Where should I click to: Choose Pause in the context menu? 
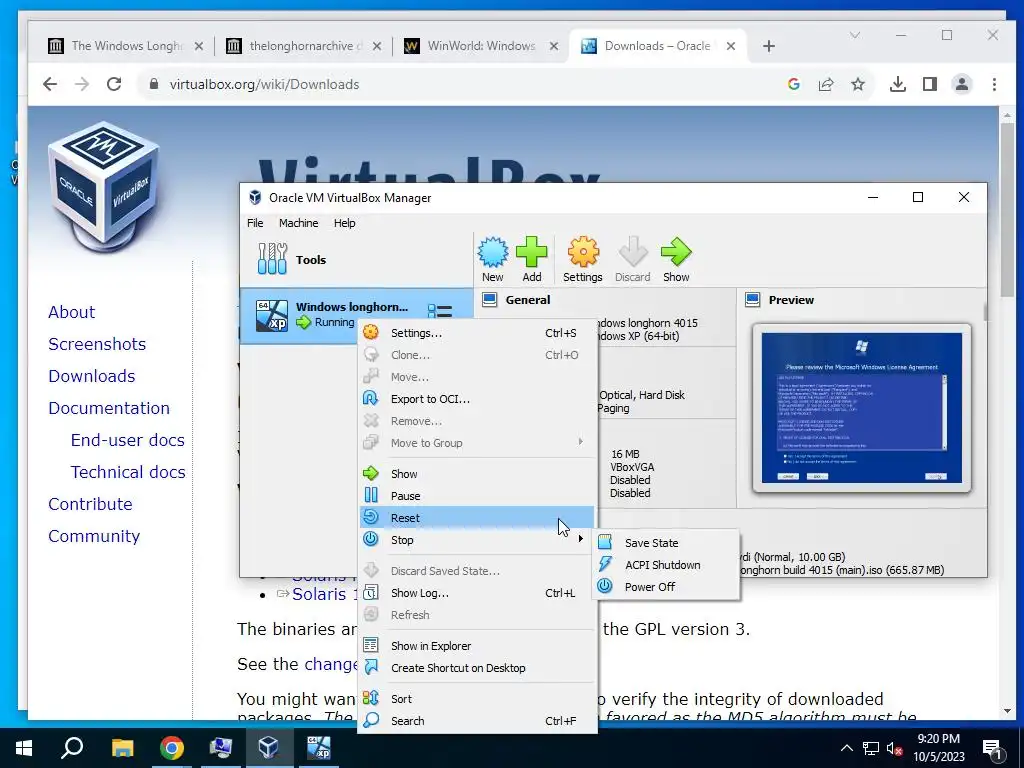tap(477, 496)
